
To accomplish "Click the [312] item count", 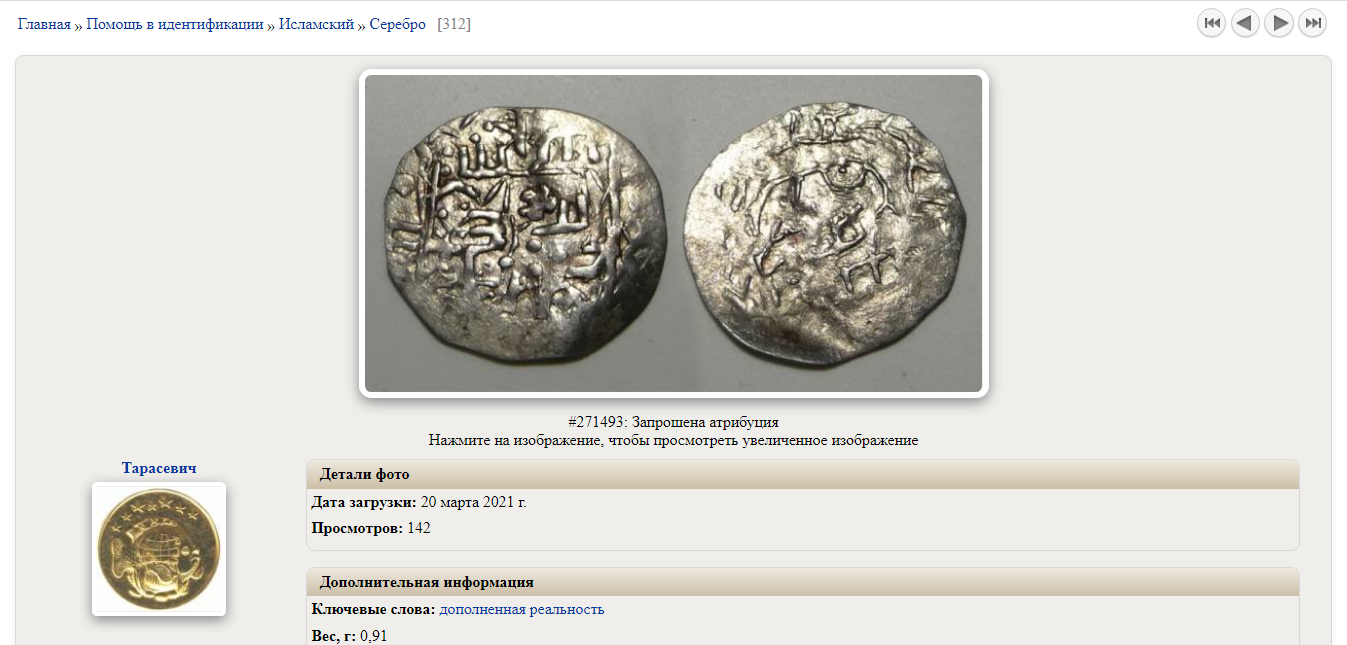I will 454,24.
